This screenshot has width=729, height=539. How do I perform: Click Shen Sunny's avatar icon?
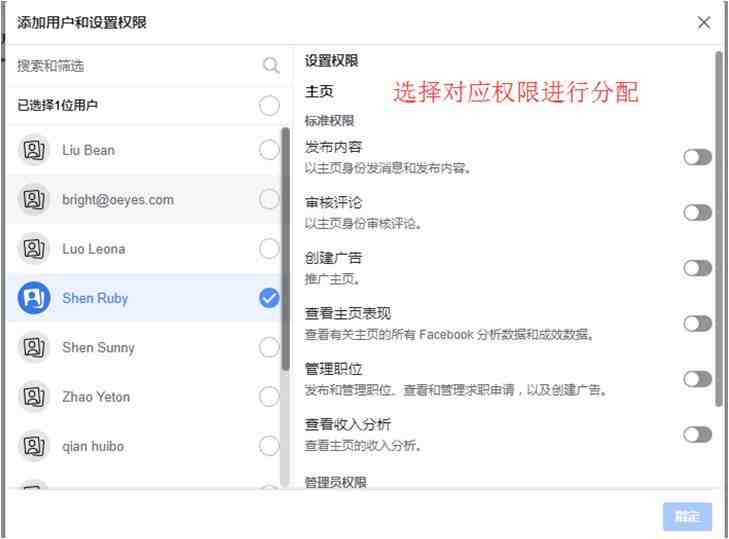tap(34, 347)
